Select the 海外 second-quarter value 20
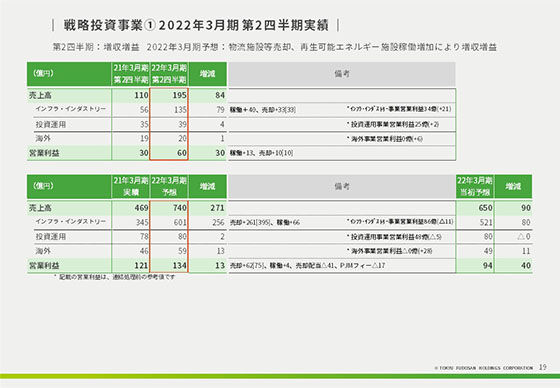560x388 pixels. tap(182, 139)
